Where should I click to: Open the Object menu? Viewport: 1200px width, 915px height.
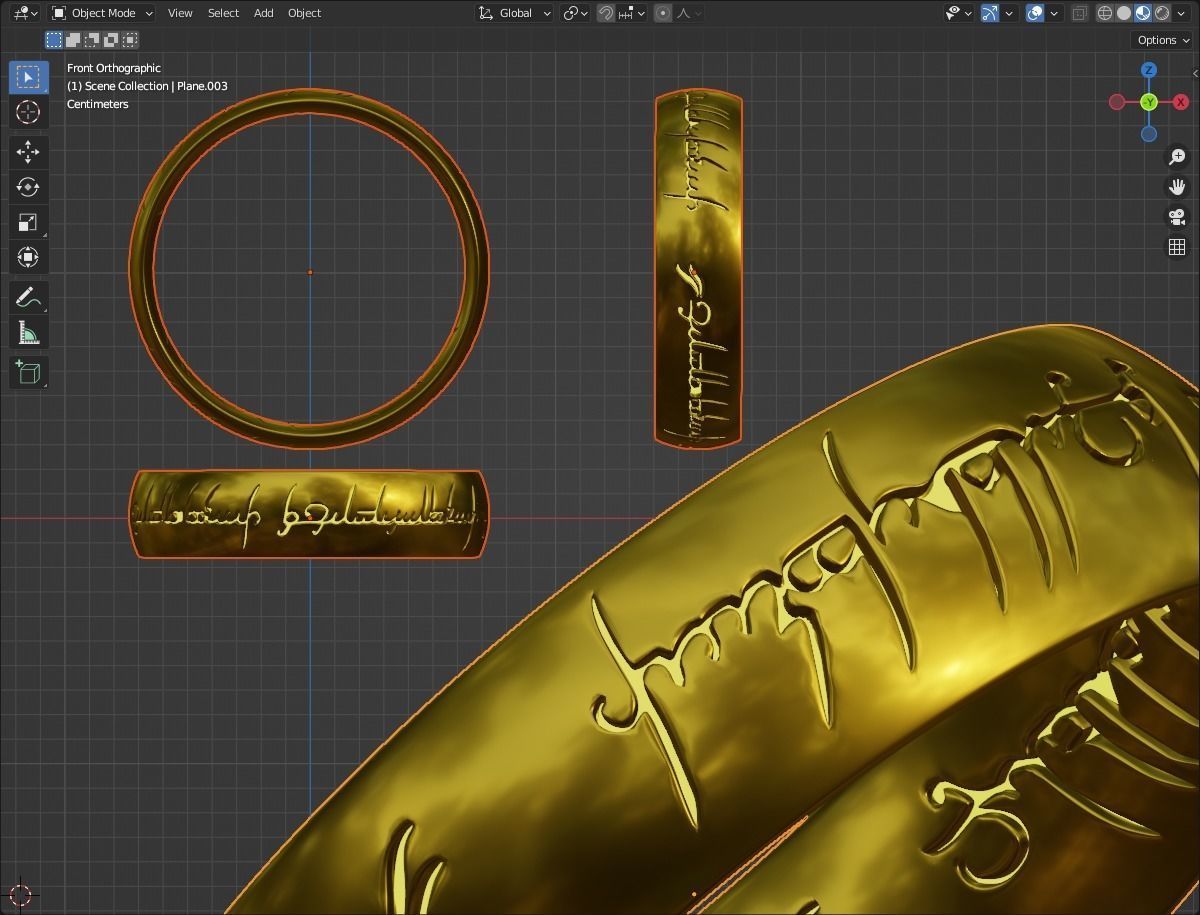(304, 13)
